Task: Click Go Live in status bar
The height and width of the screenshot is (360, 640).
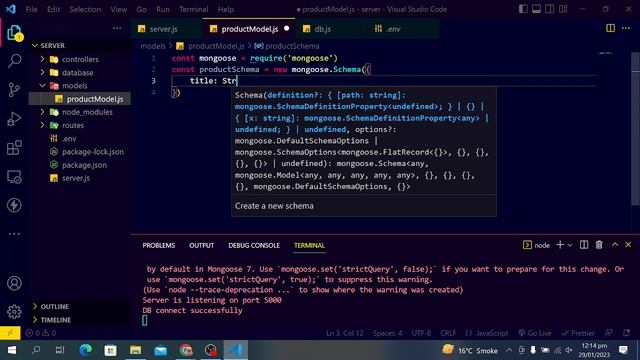Action: point(535,333)
